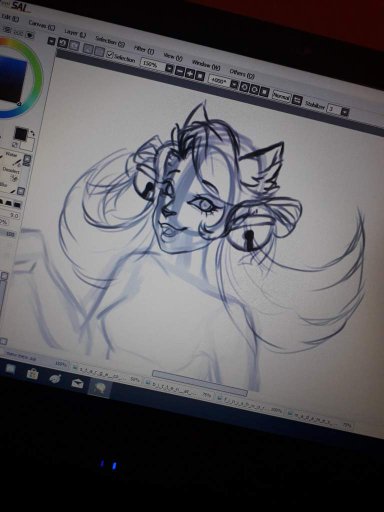
Task: Open the Stabilizer value dropdown arrow
Action: 345,112
